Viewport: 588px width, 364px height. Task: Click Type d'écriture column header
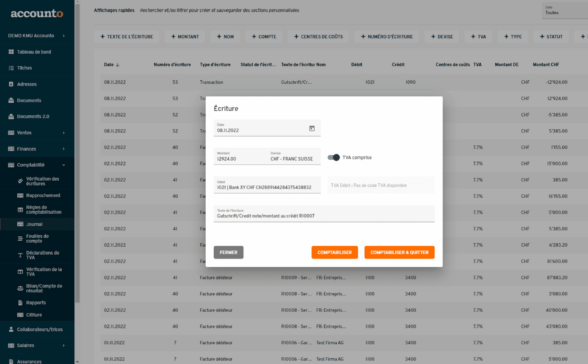point(215,65)
